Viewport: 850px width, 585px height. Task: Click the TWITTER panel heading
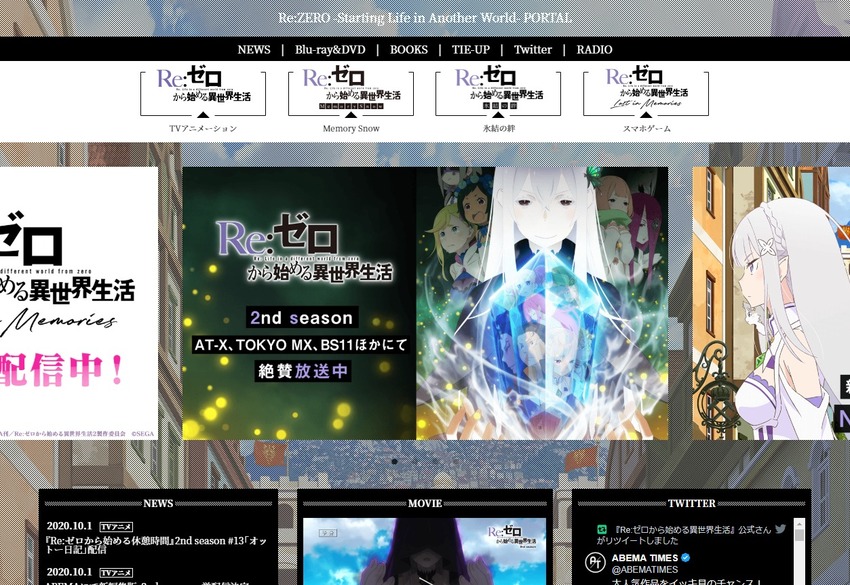[692, 503]
